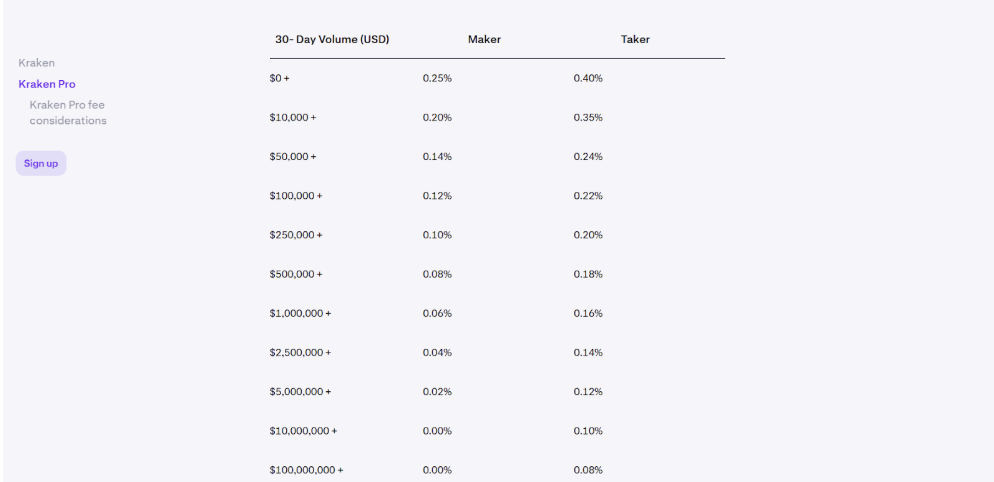
Task: Click the $10,000+ volume tier
Action: point(292,118)
